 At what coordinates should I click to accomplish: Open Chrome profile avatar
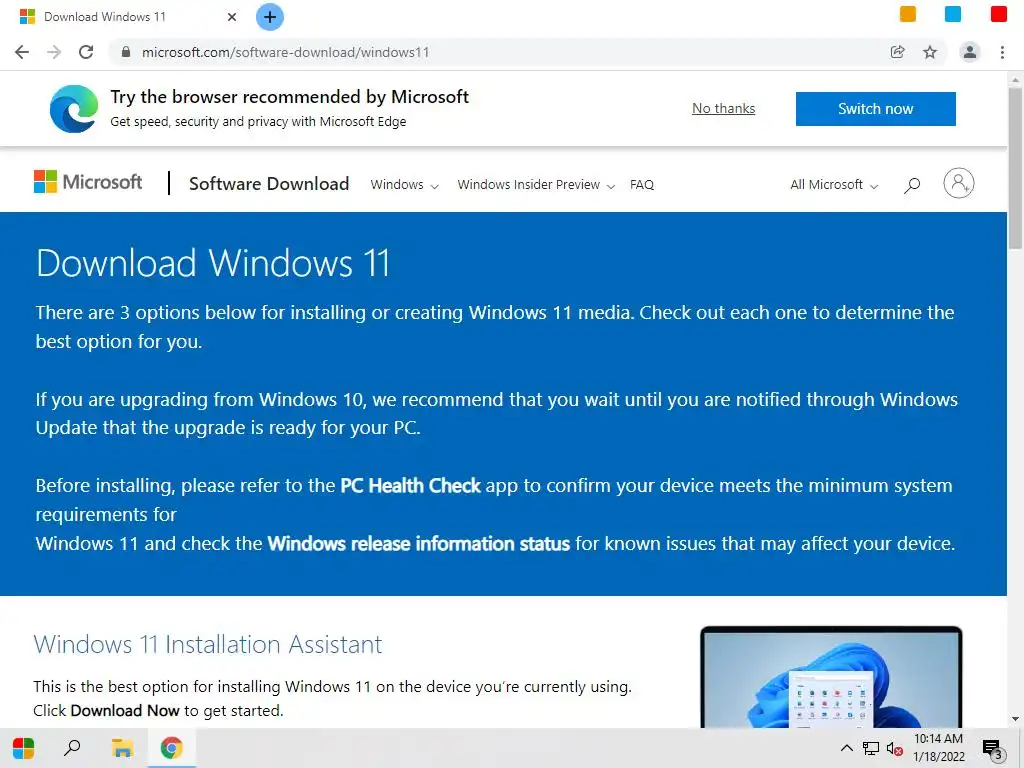click(970, 52)
